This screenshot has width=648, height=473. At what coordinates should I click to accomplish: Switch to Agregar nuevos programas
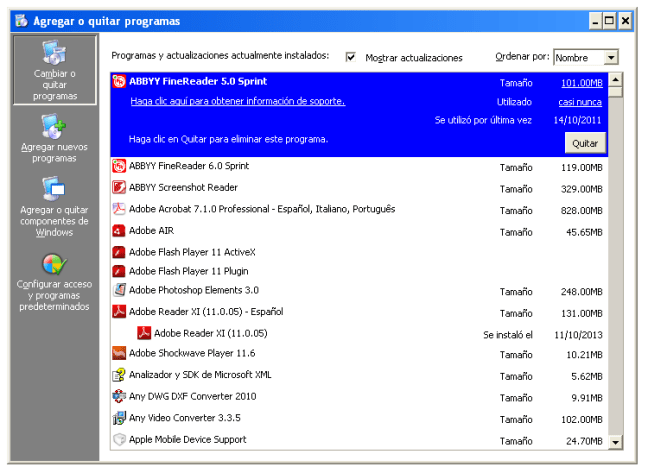pyautogui.click(x=55, y=138)
